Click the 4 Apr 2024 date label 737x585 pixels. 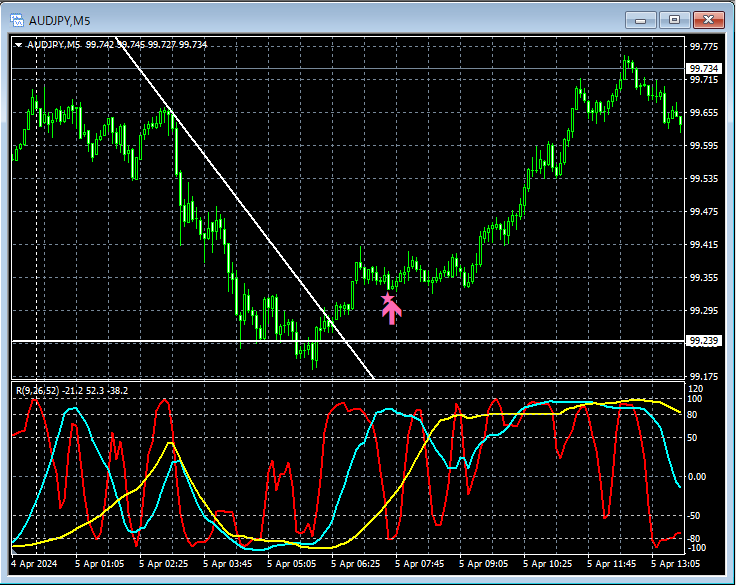click(x=34, y=563)
